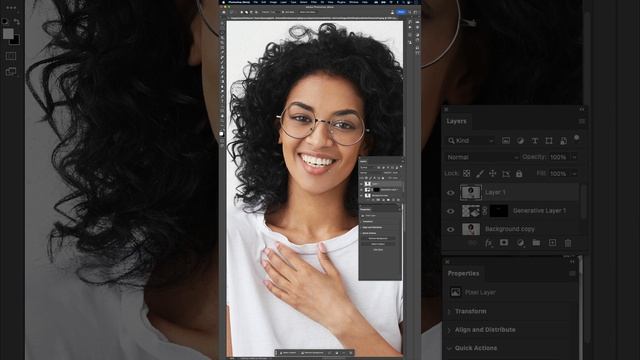Select the 'Generative Layer 1' layer name
Image resolution: width=640 pixels, height=360 pixels.
pos(539,211)
